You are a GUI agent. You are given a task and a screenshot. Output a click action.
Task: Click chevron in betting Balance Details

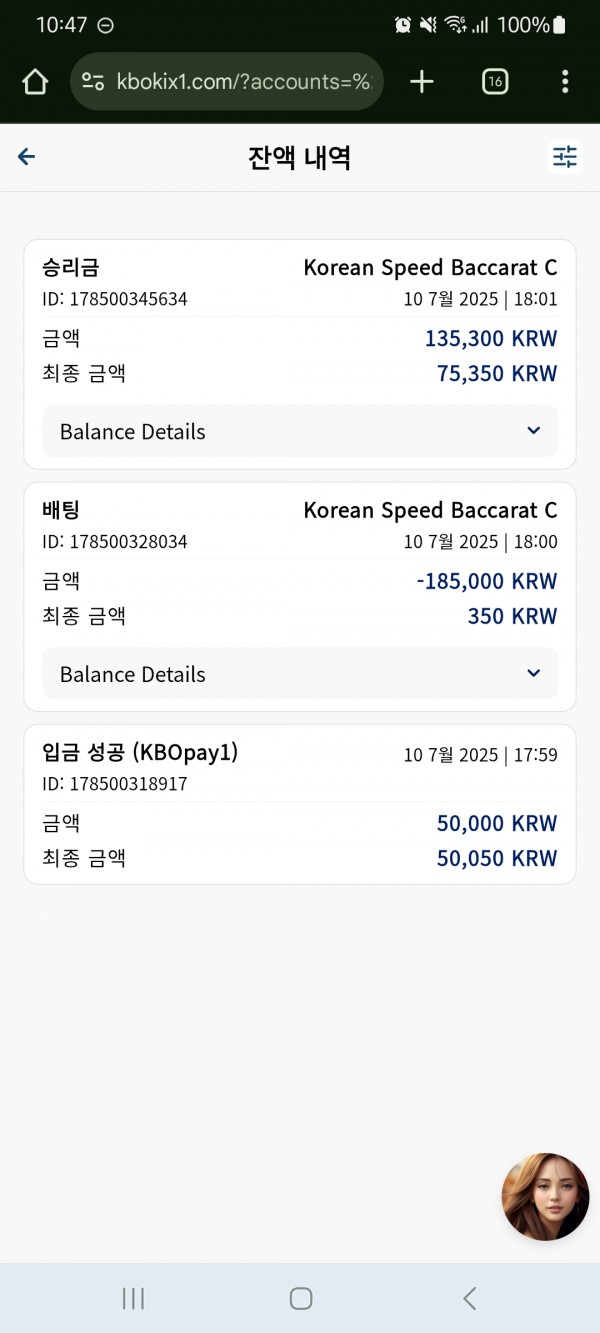[533, 674]
